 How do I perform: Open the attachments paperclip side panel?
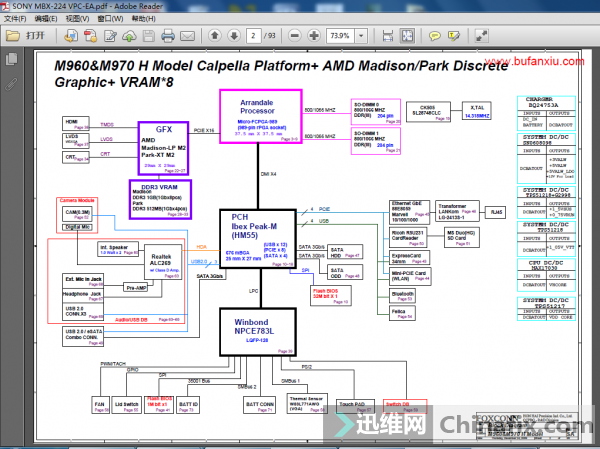pos(11,84)
